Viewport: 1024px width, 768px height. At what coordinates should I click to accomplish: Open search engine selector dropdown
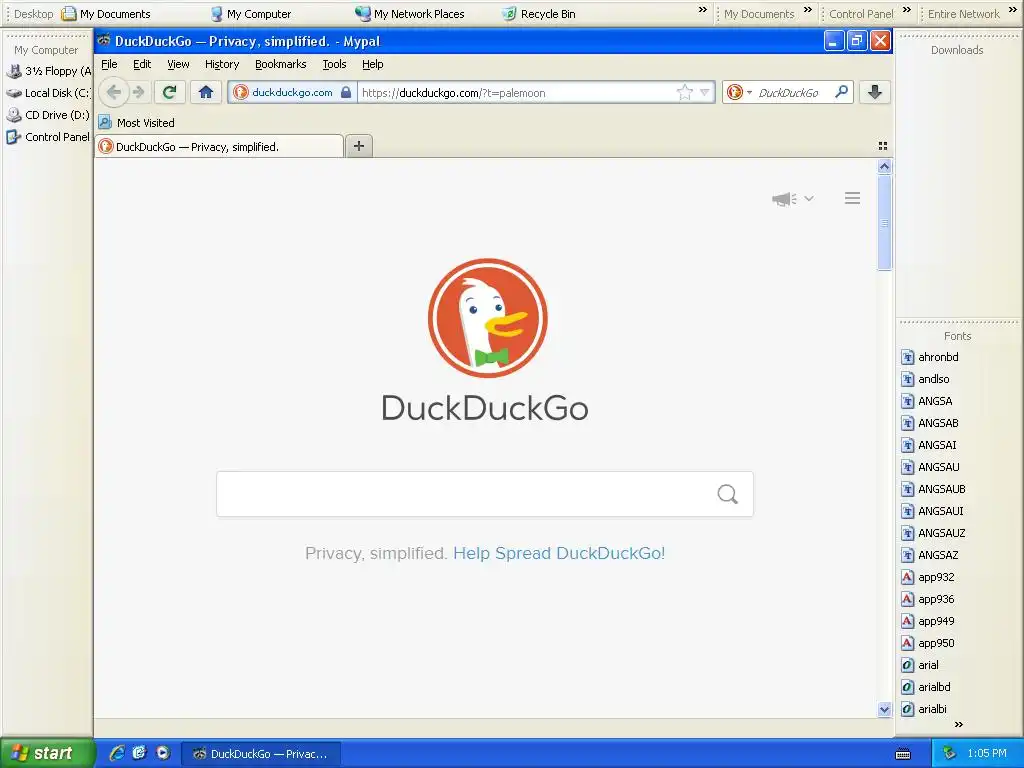pyautogui.click(x=739, y=92)
